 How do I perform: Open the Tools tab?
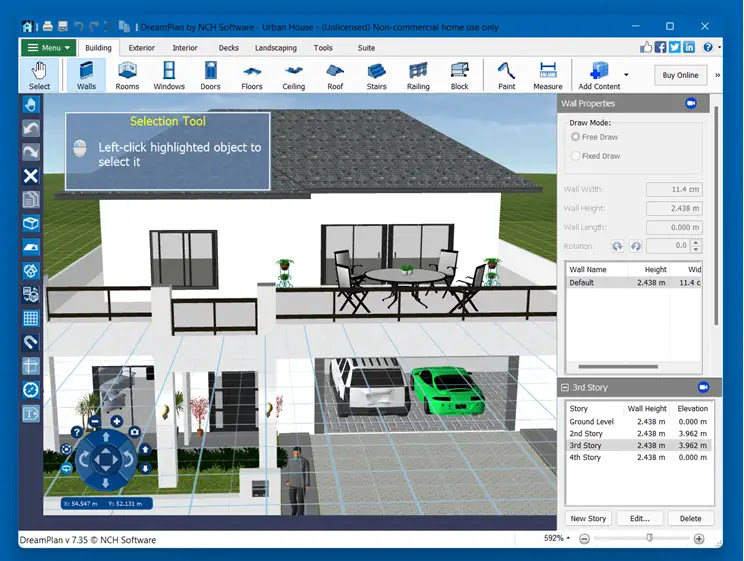[x=323, y=48]
